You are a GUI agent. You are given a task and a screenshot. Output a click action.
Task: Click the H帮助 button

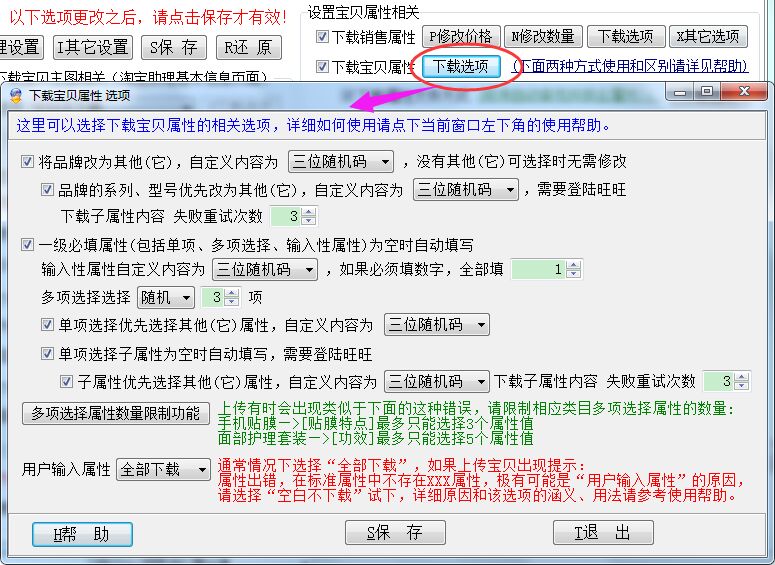pyautogui.click(x=82, y=533)
